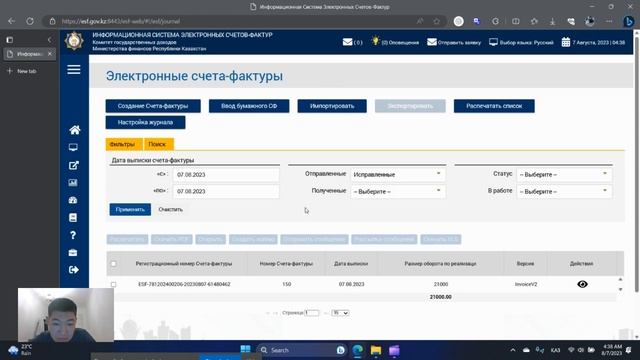Switch to the Поиск tab
640x360 pixels.
pyautogui.click(x=158, y=144)
